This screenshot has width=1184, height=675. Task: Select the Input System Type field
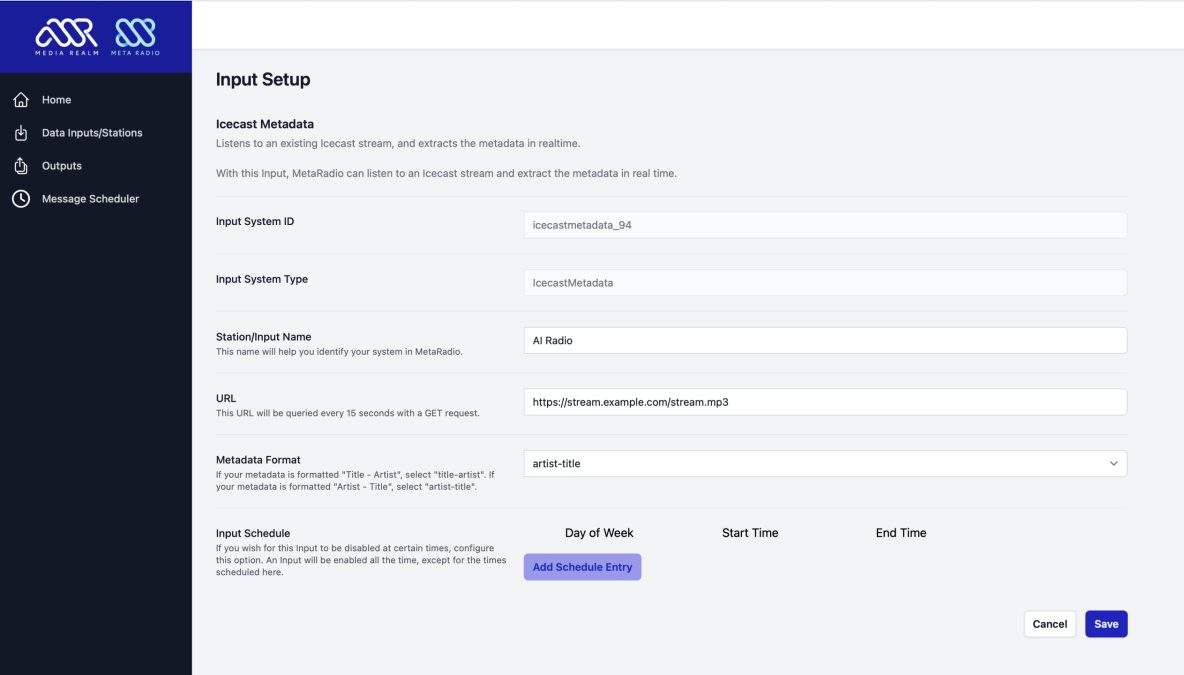coord(825,283)
